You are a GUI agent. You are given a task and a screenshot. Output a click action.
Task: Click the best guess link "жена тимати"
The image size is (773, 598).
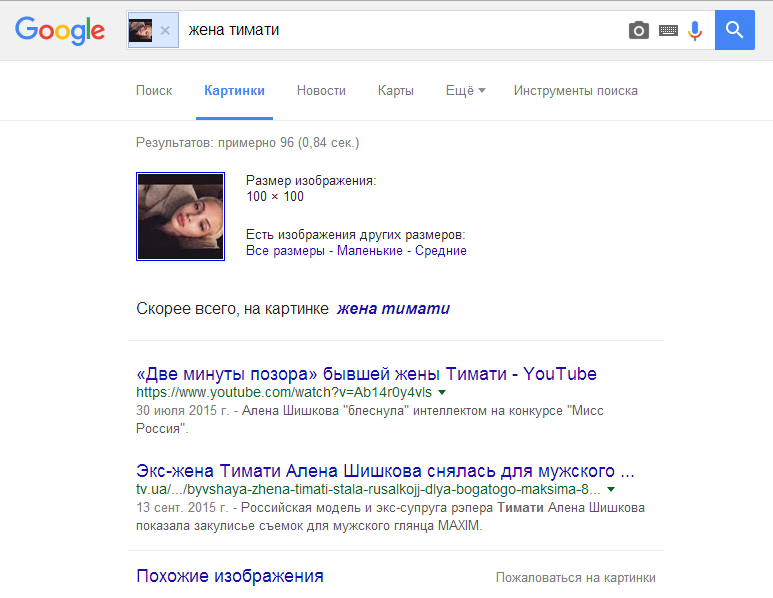(x=393, y=309)
